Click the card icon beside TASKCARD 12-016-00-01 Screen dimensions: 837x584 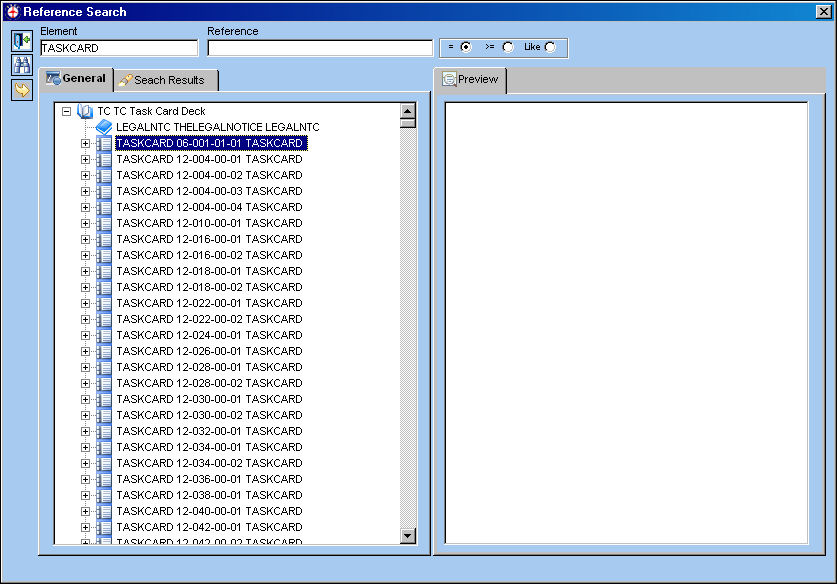[104, 239]
